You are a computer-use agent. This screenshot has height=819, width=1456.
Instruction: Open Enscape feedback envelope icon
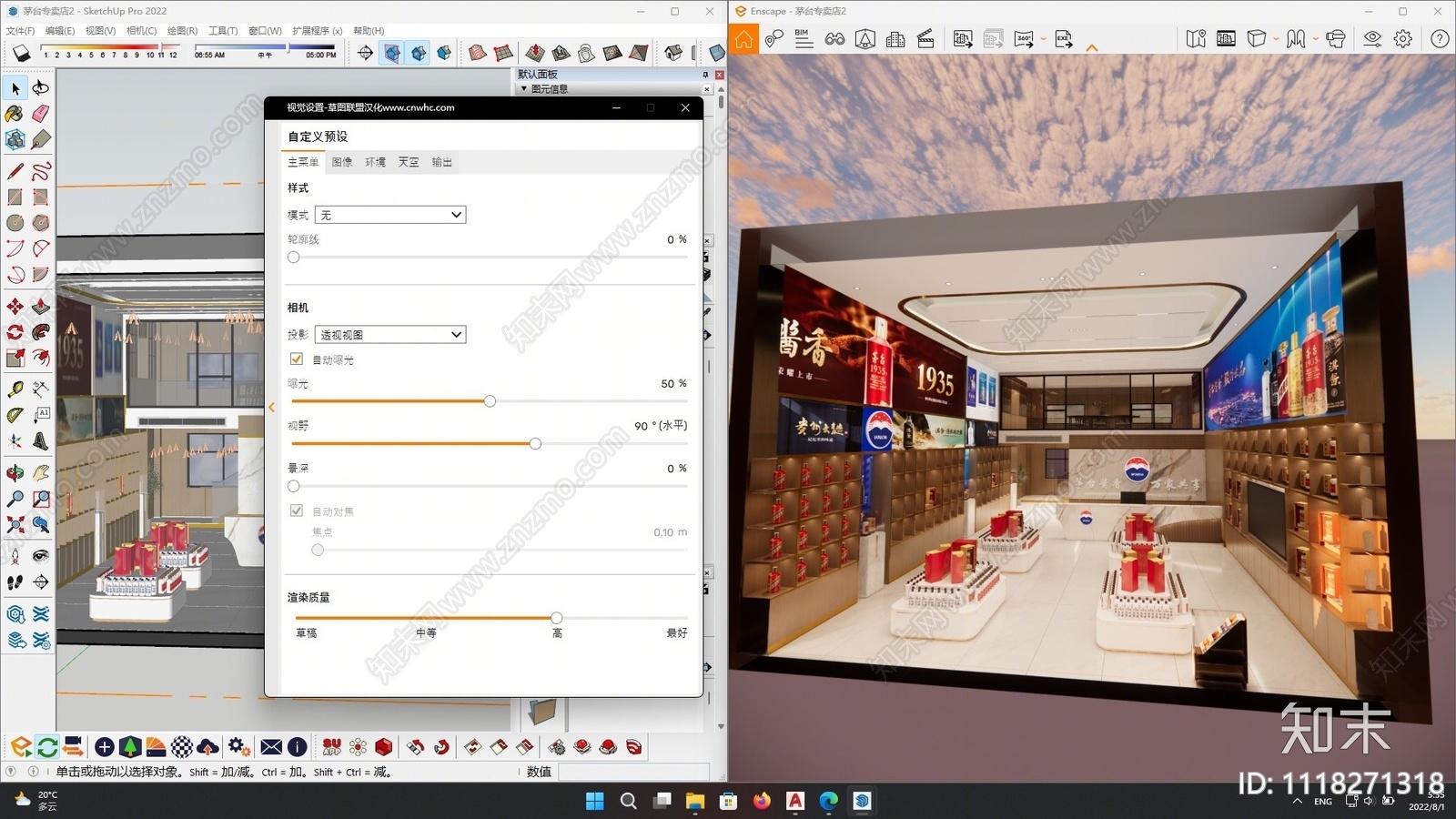(271, 747)
